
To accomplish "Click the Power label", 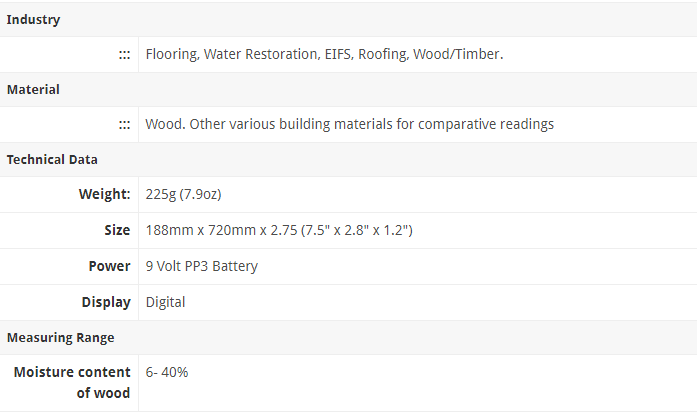I will point(109,266).
